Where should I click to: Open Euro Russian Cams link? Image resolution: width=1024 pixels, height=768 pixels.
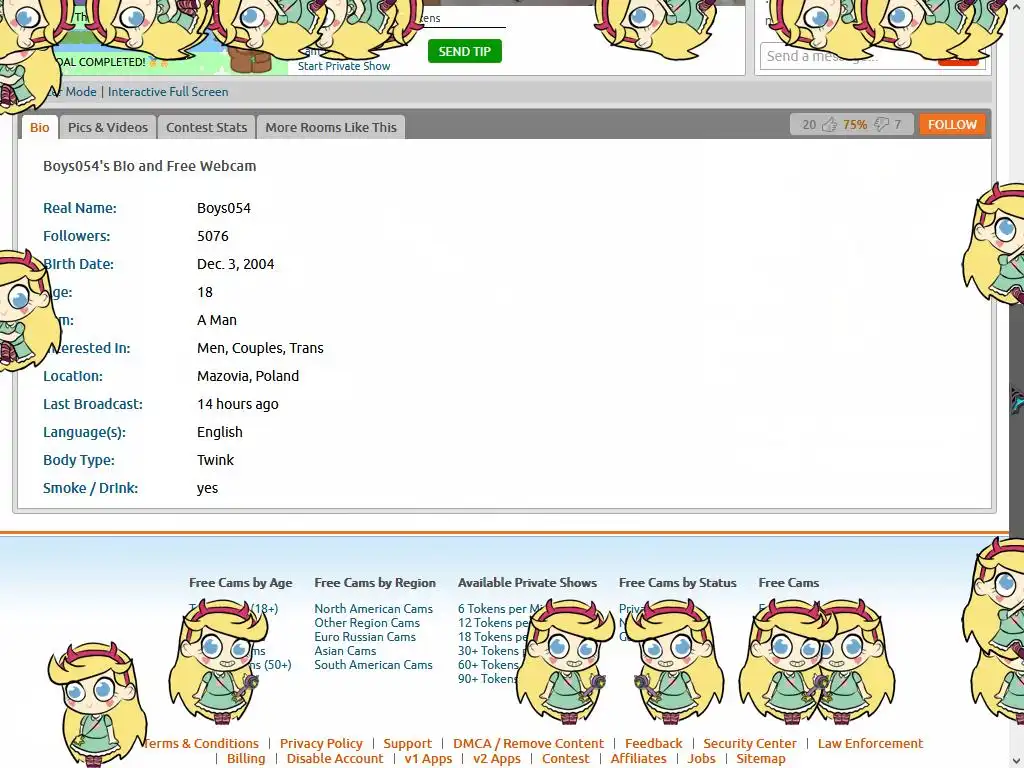click(365, 637)
